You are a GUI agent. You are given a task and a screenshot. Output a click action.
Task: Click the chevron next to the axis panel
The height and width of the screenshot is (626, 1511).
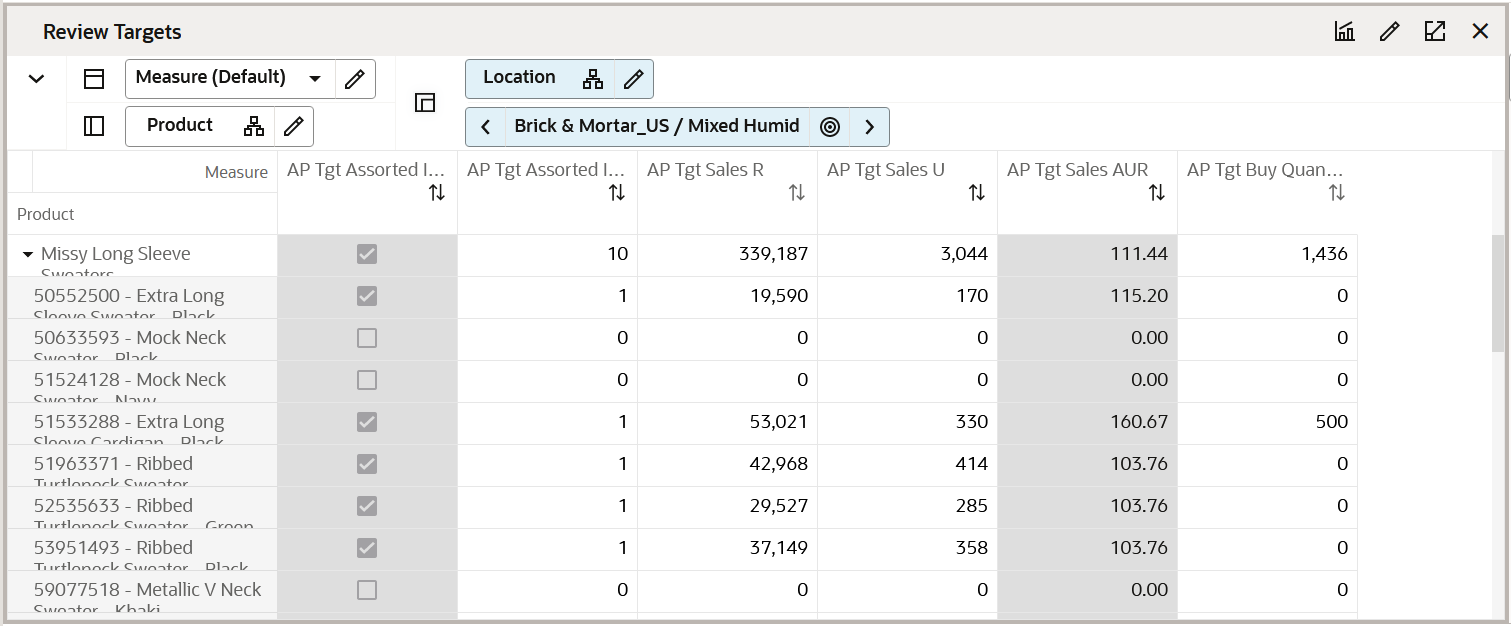point(37,76)
